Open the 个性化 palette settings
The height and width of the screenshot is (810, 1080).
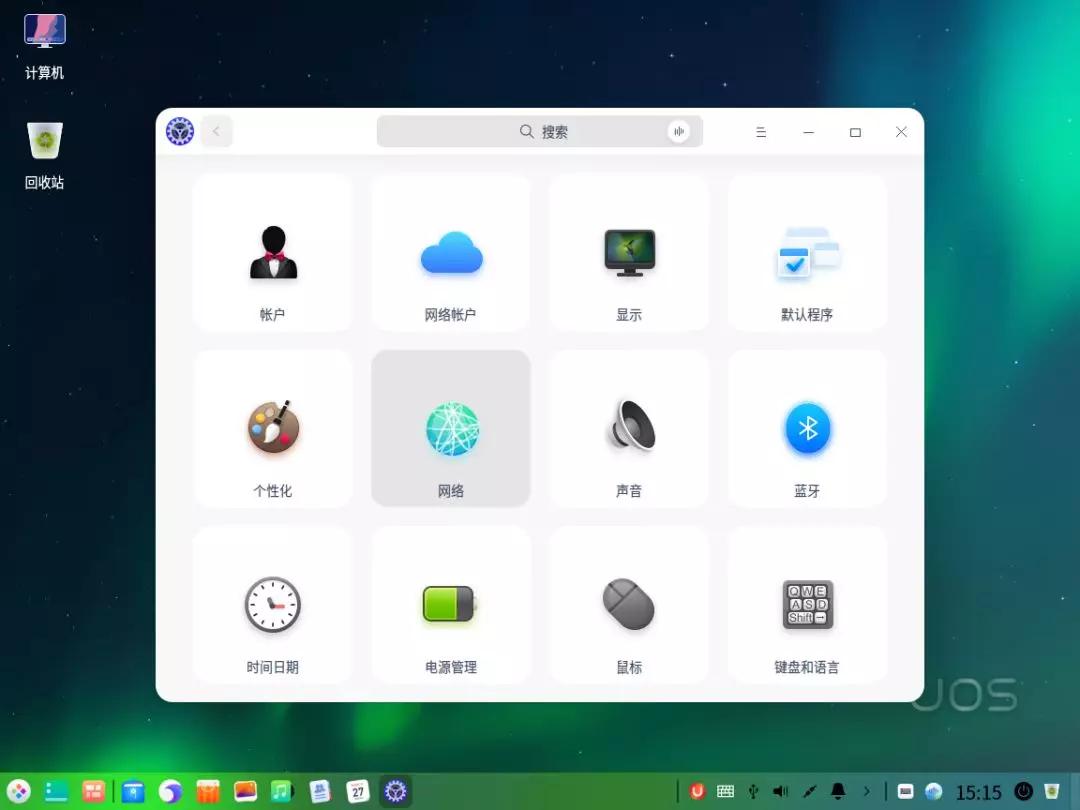273,429
